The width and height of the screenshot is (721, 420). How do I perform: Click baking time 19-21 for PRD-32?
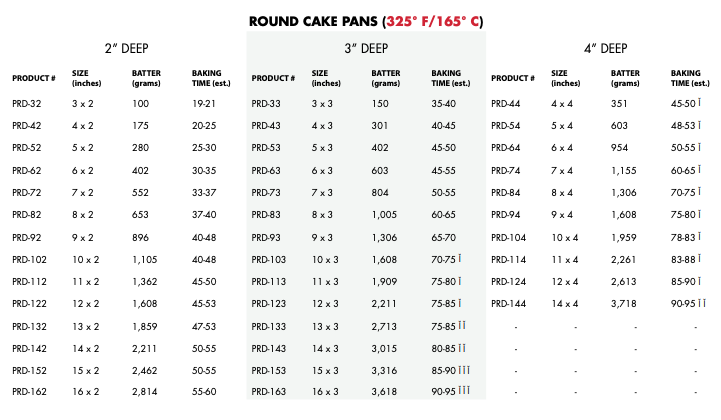click(204, 104)
